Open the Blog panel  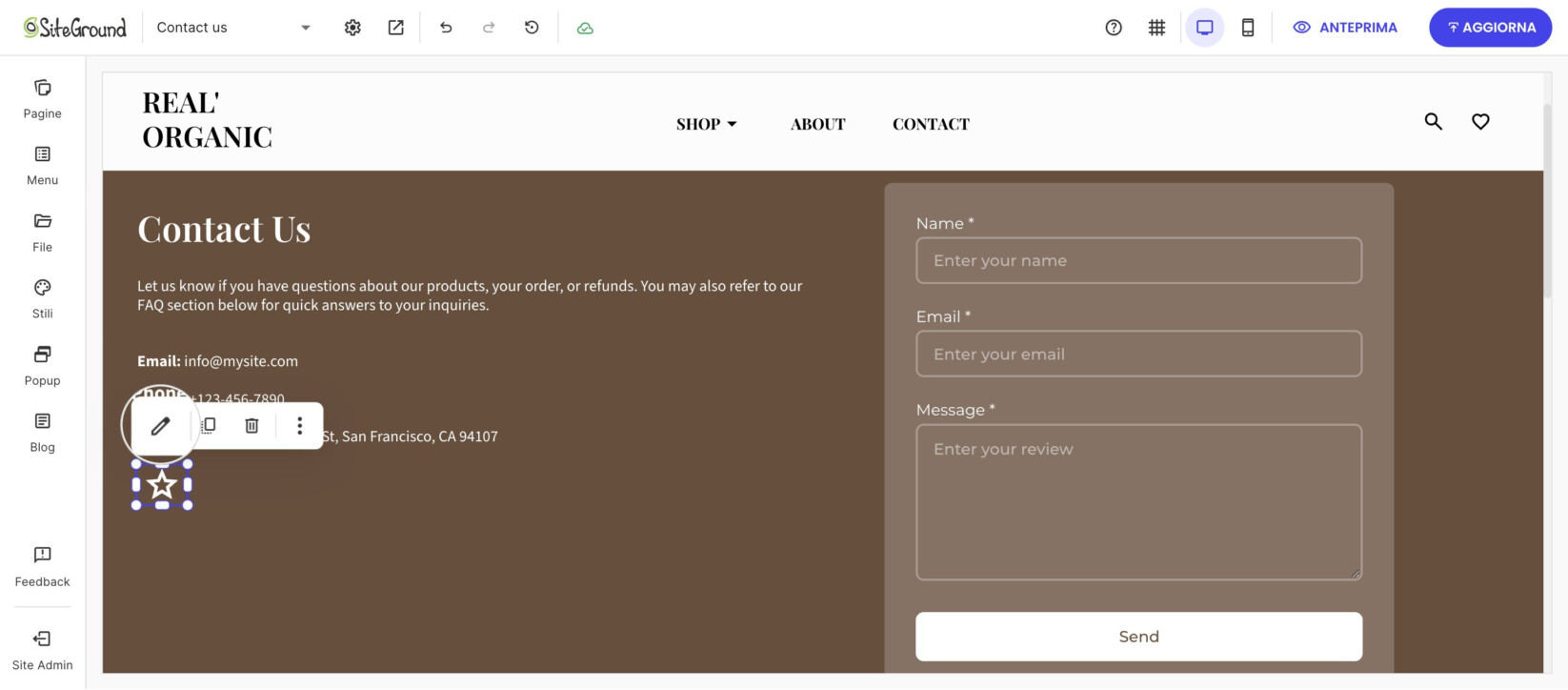pos(42,433)
